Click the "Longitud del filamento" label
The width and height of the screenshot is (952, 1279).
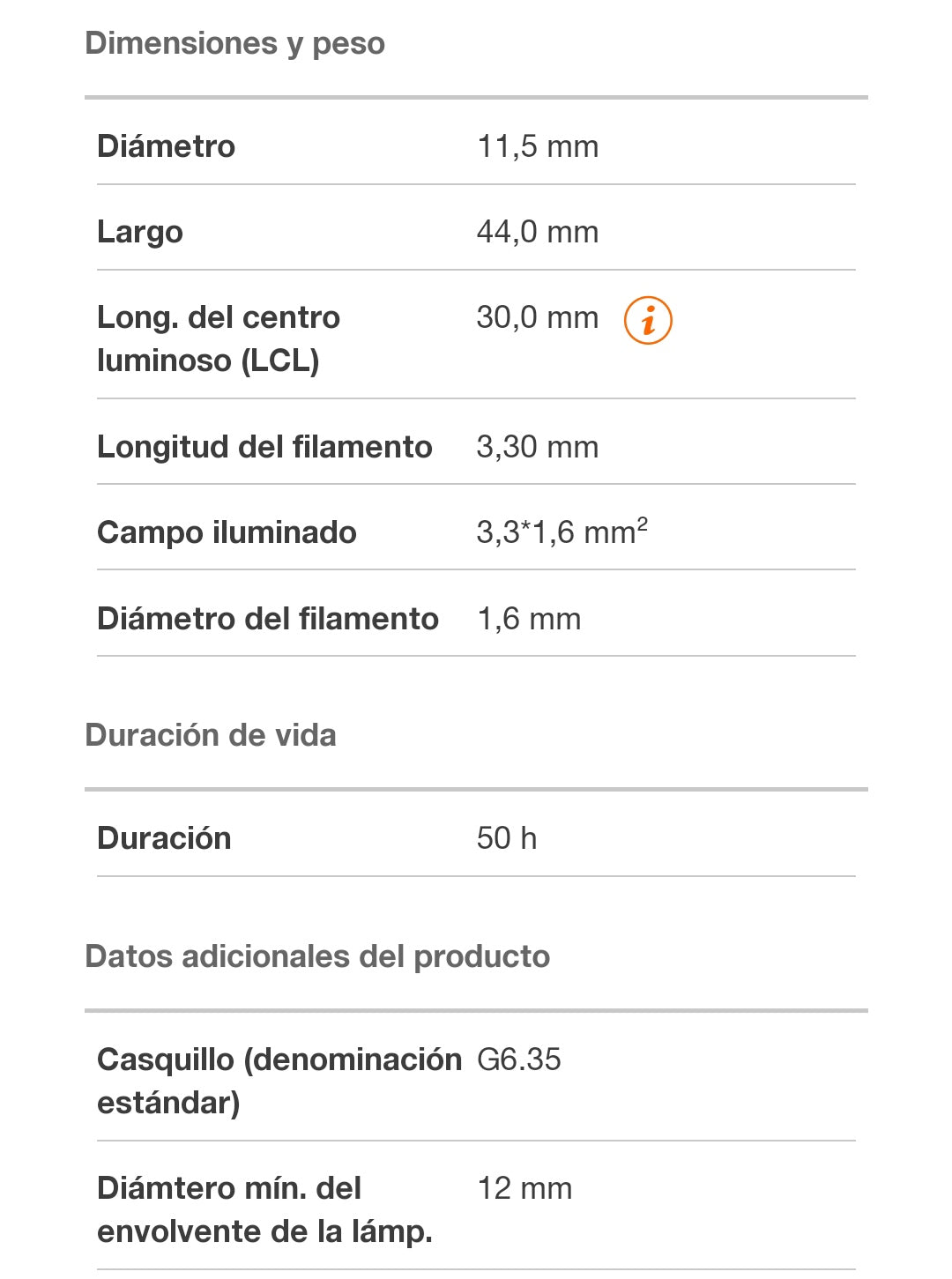pos(264,447)
